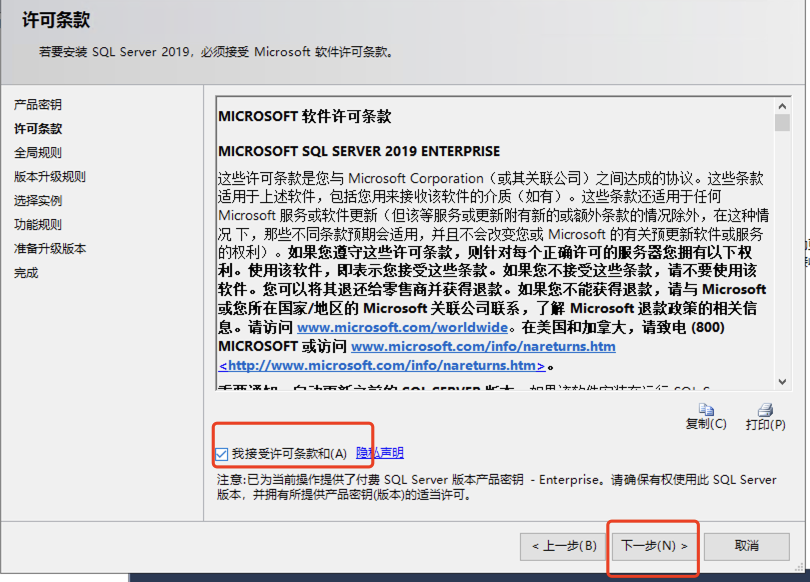Open the 隐私声明 link
Screen dimensions: 810x582
[380, 454]
